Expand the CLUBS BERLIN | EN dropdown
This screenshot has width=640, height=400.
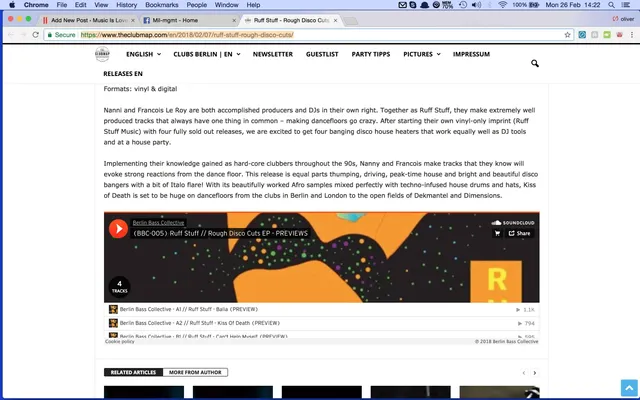(207, 54)
